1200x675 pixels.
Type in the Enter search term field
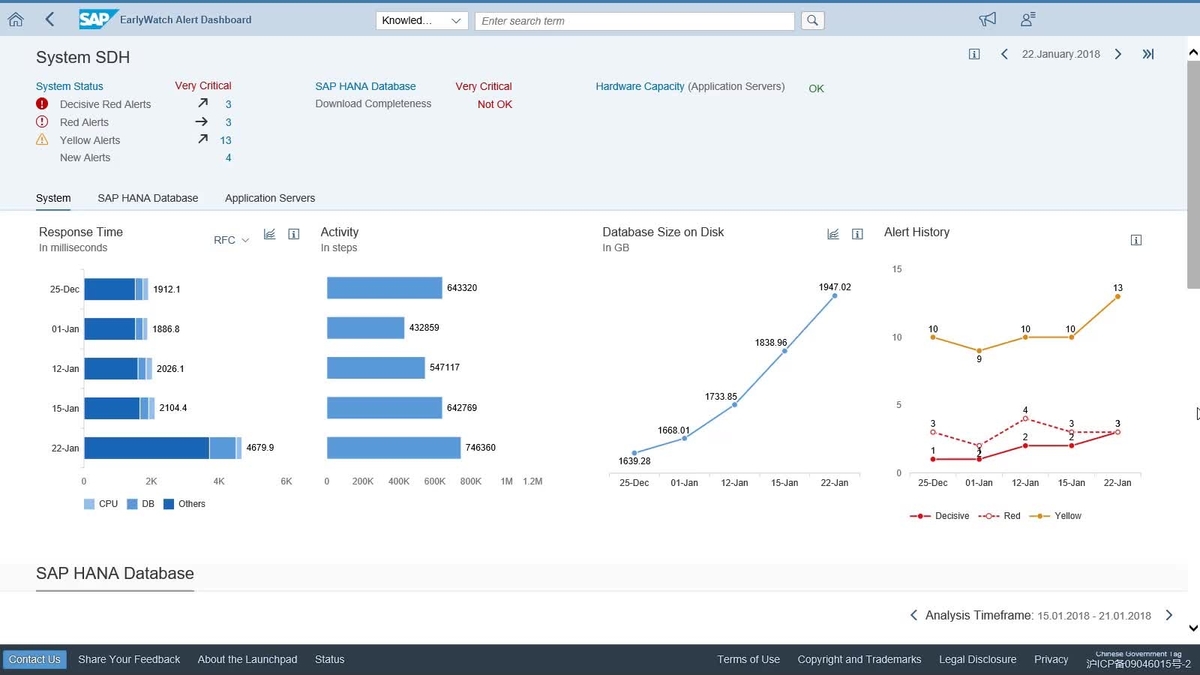634,20
